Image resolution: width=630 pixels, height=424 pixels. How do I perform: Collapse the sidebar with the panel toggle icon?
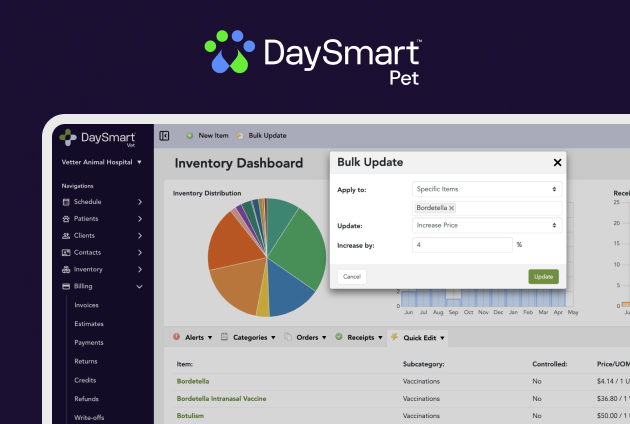click(164, 136)
